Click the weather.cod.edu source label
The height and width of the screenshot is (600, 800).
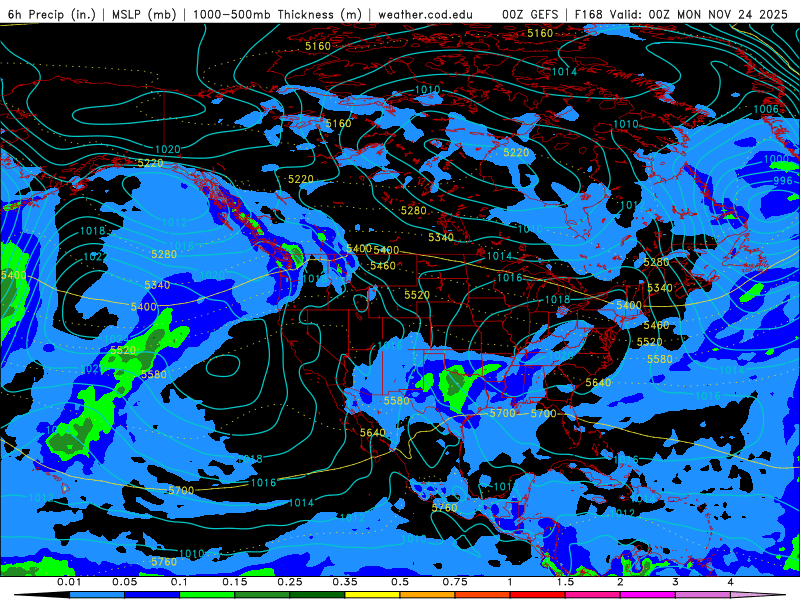point(426,14)
